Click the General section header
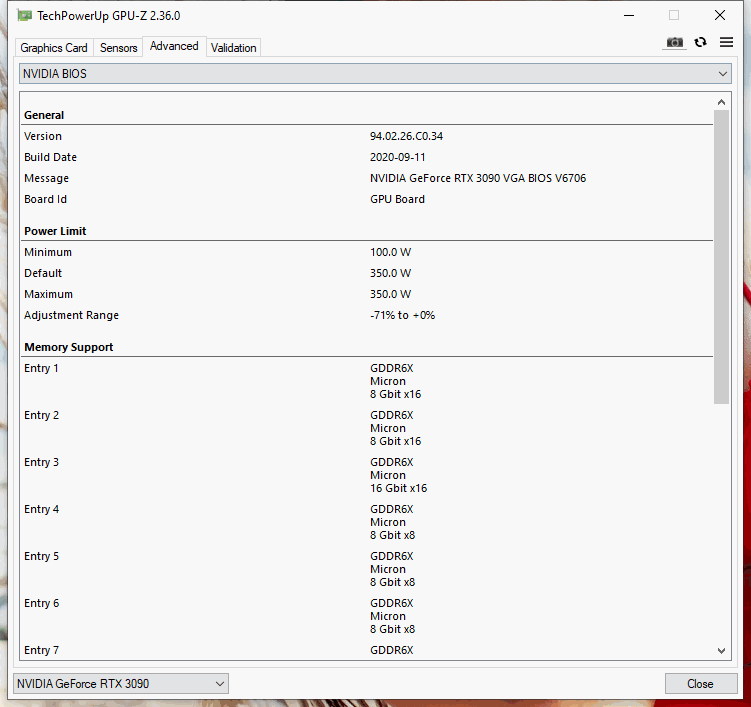Image resolution: width=751 pixels, height=707 pixels. coord(44,115)
